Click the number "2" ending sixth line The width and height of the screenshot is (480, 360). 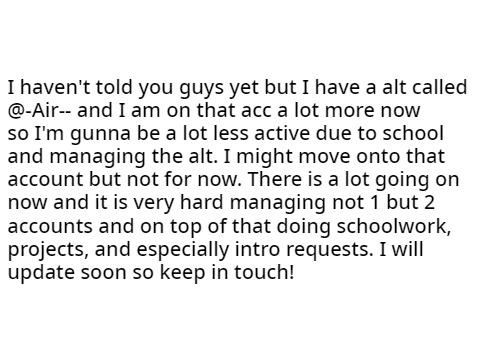tap(429, 203)
